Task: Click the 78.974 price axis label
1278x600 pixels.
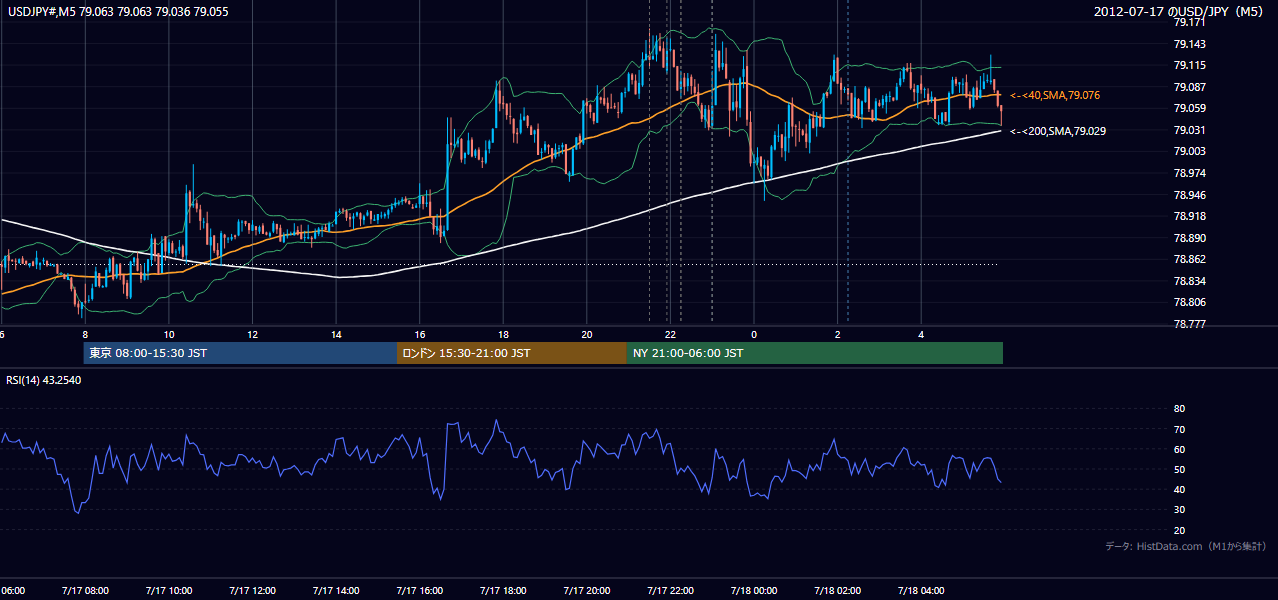Action: 1189,173
